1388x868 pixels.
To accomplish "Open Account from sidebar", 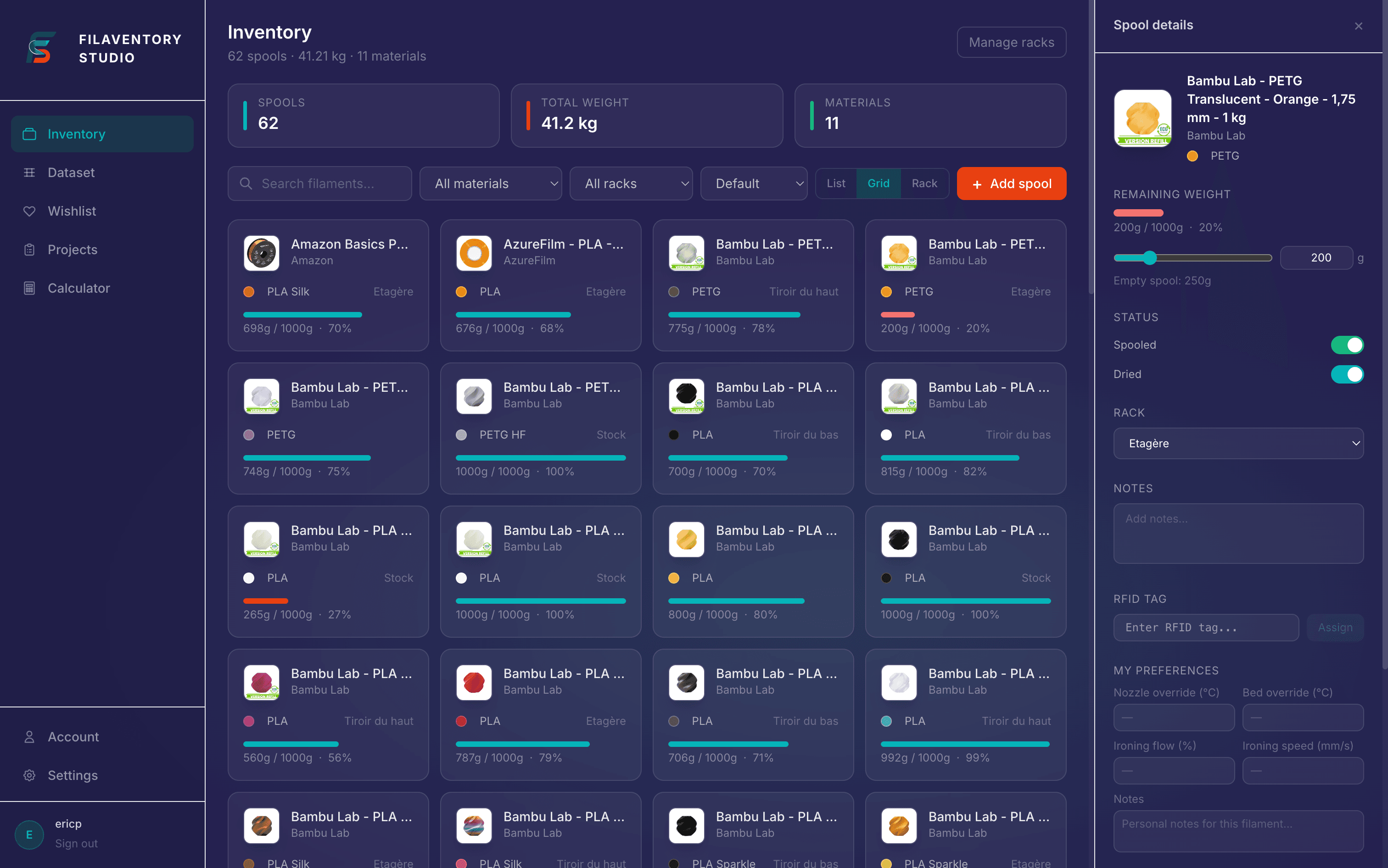I will (x=102, y=736).
